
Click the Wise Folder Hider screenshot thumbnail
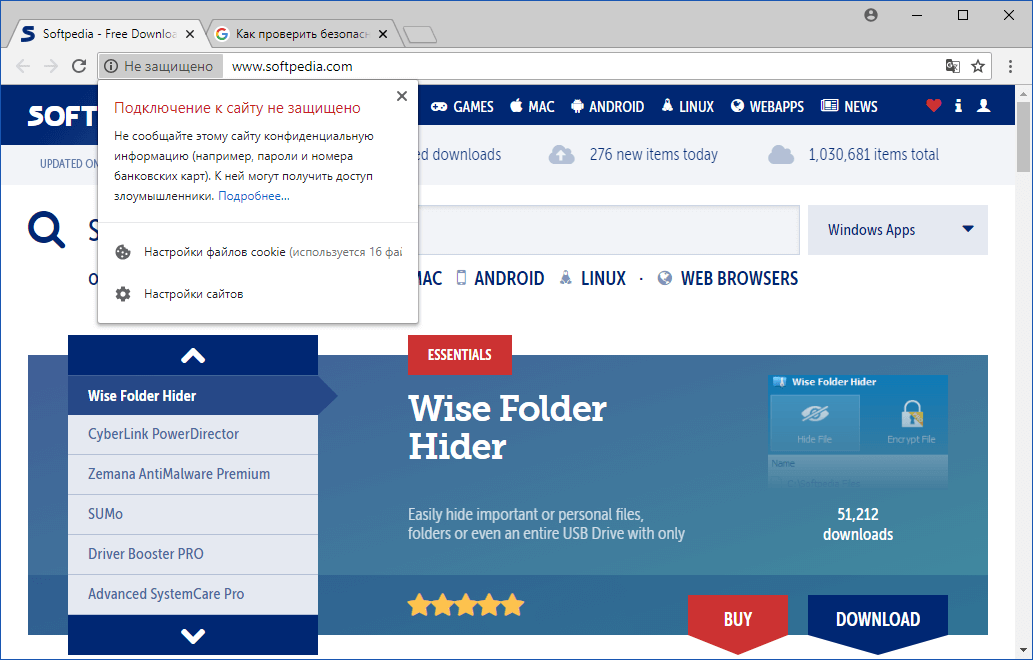point(858,432)
